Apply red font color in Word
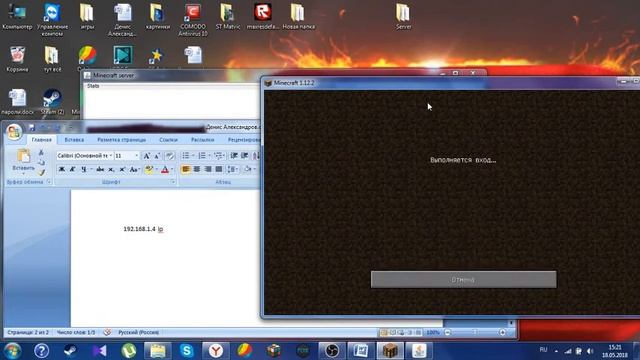640x360 pixels. point(165,169)
